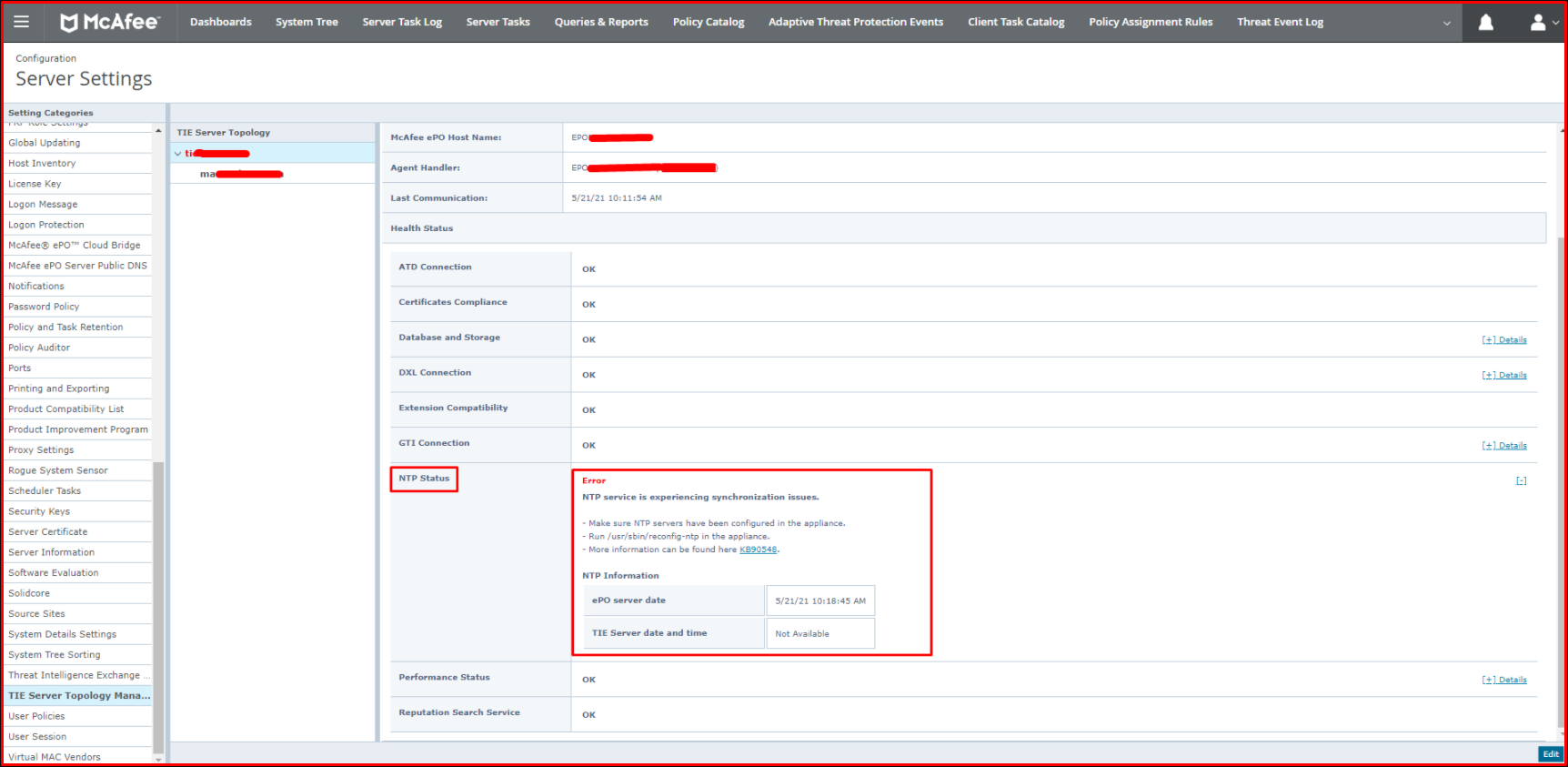Open the KB90548 link

coord(759,550)
